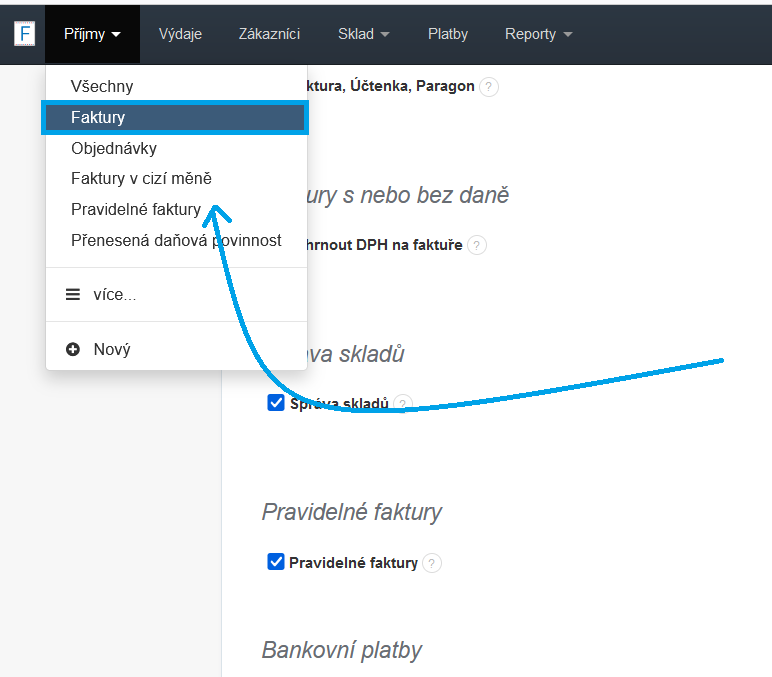Choose Objednávky in the dropdown menu
Screen dimensions: 772x677
pos(114,149)
